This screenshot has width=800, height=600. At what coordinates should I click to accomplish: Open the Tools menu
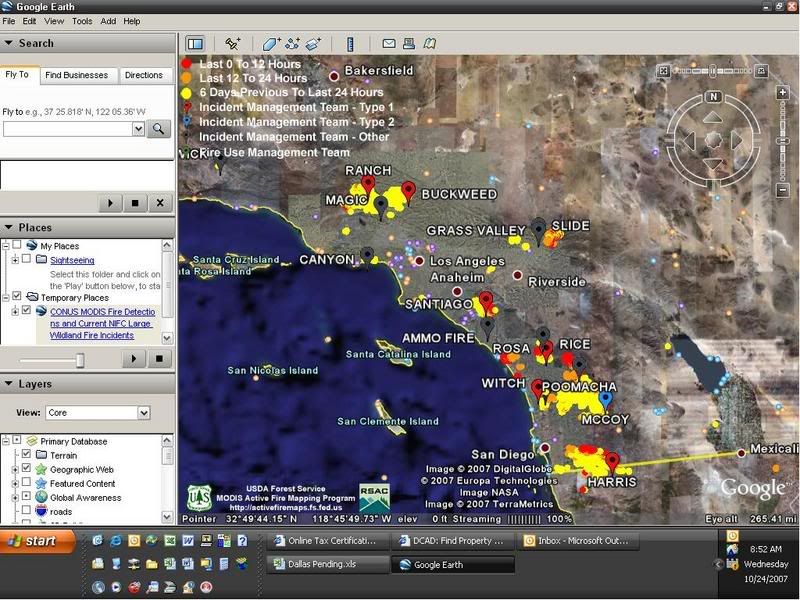[82, 21]
